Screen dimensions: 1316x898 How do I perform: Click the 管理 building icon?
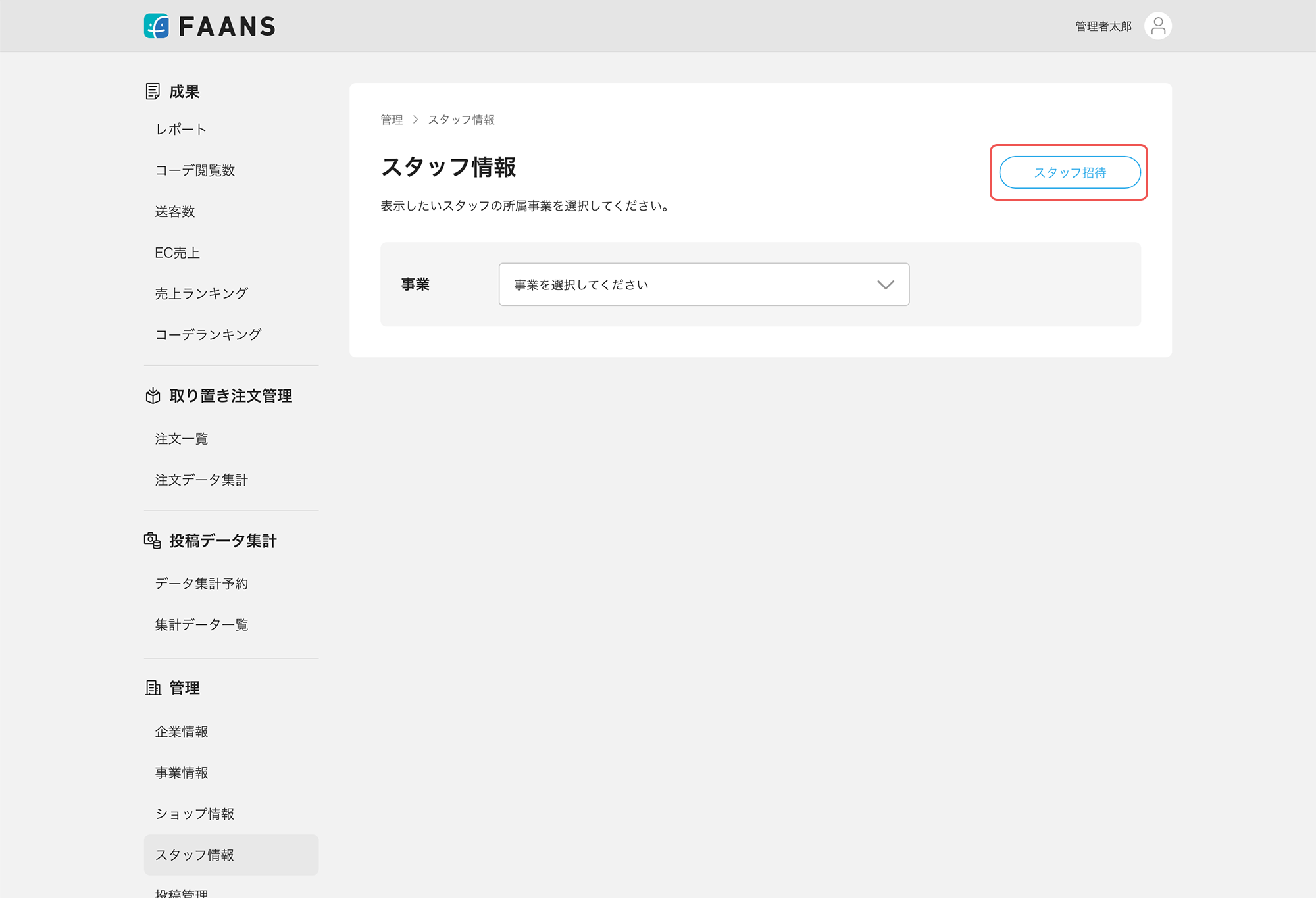click(153, 688)
